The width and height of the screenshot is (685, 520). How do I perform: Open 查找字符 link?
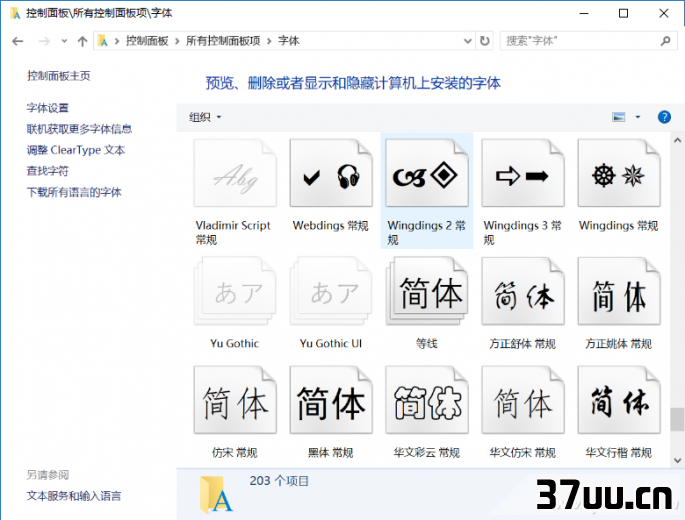pos(48,171)
